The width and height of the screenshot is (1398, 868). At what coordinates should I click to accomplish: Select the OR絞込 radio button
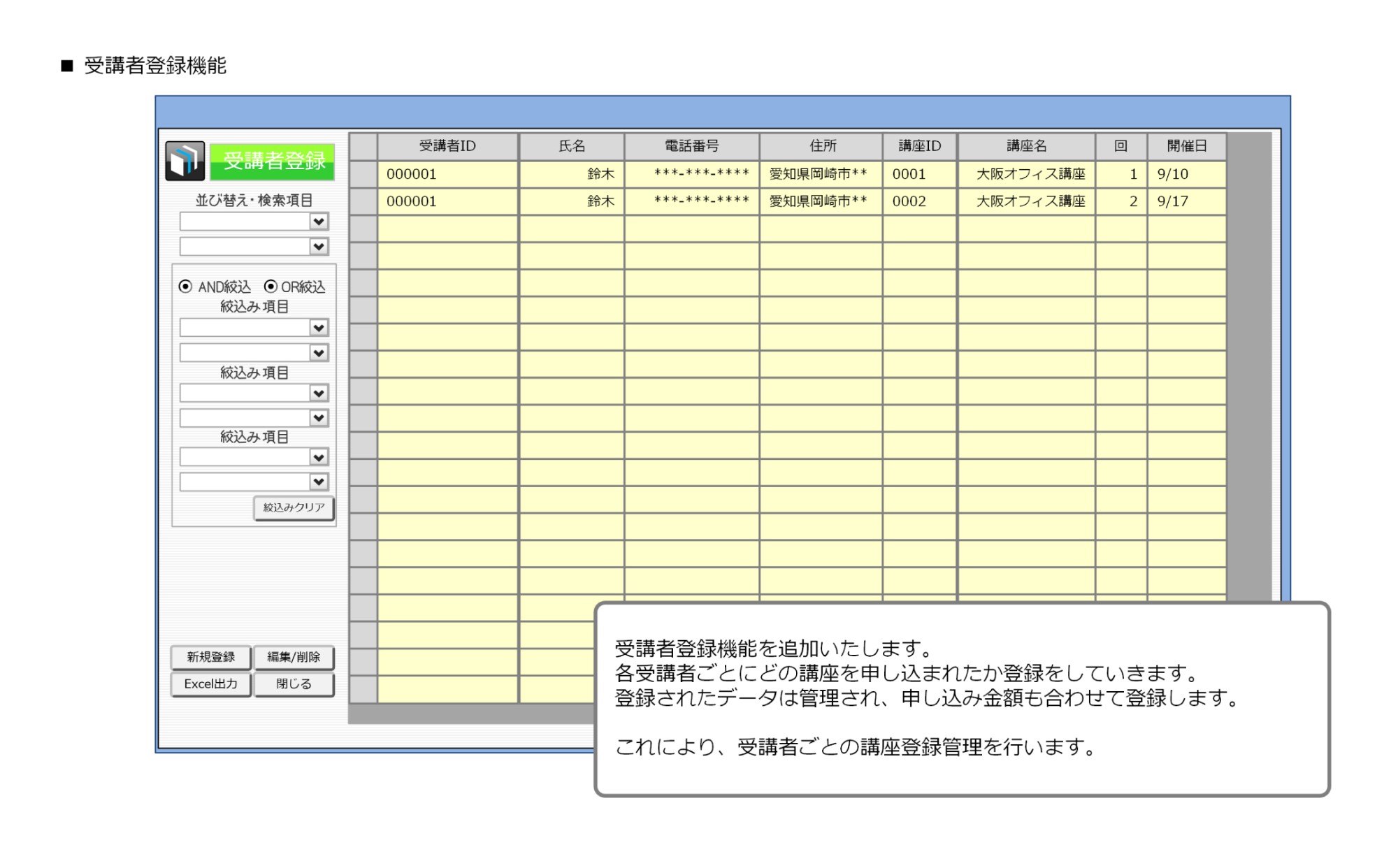click(271, 287)
